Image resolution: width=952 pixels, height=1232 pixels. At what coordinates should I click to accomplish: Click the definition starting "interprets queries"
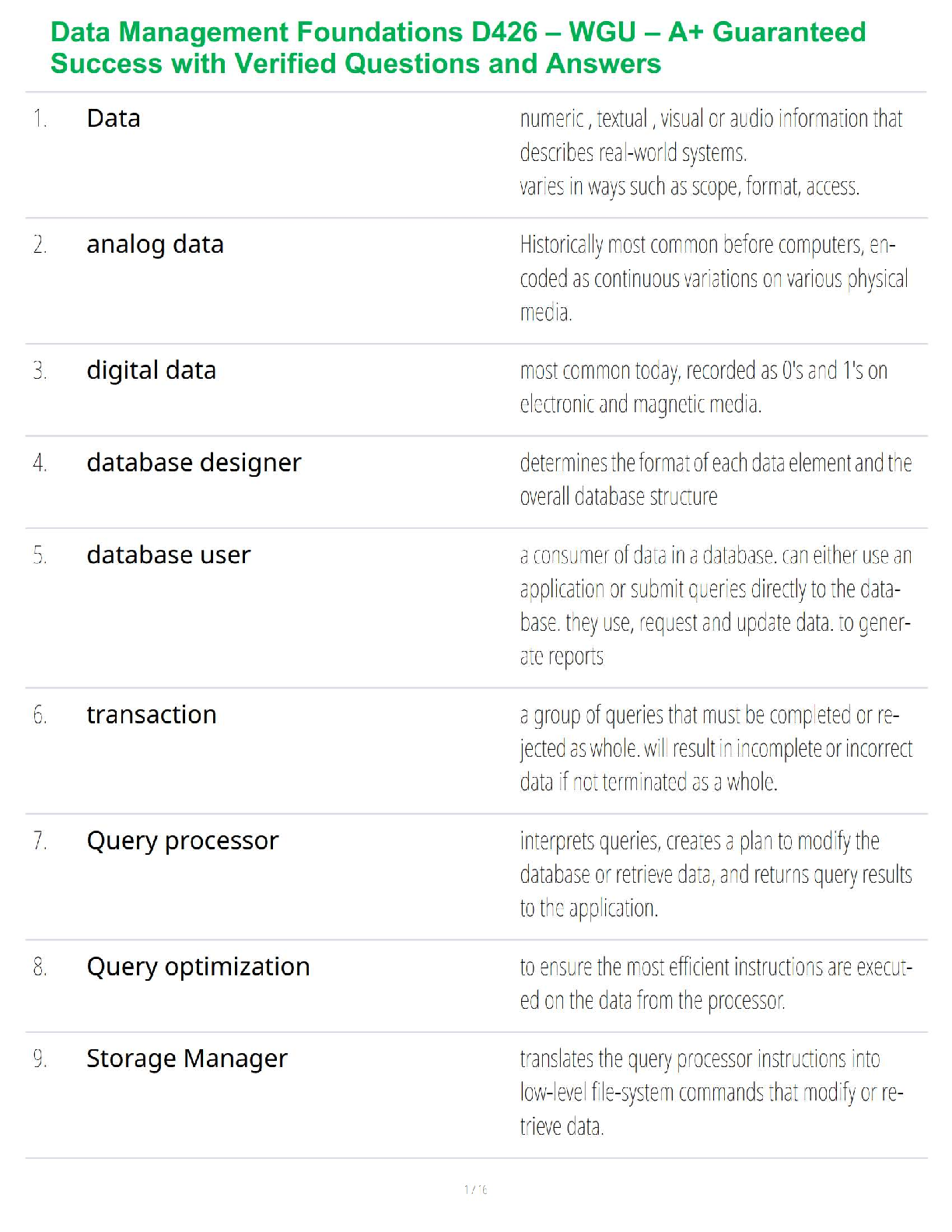click(x=716, y=874)
